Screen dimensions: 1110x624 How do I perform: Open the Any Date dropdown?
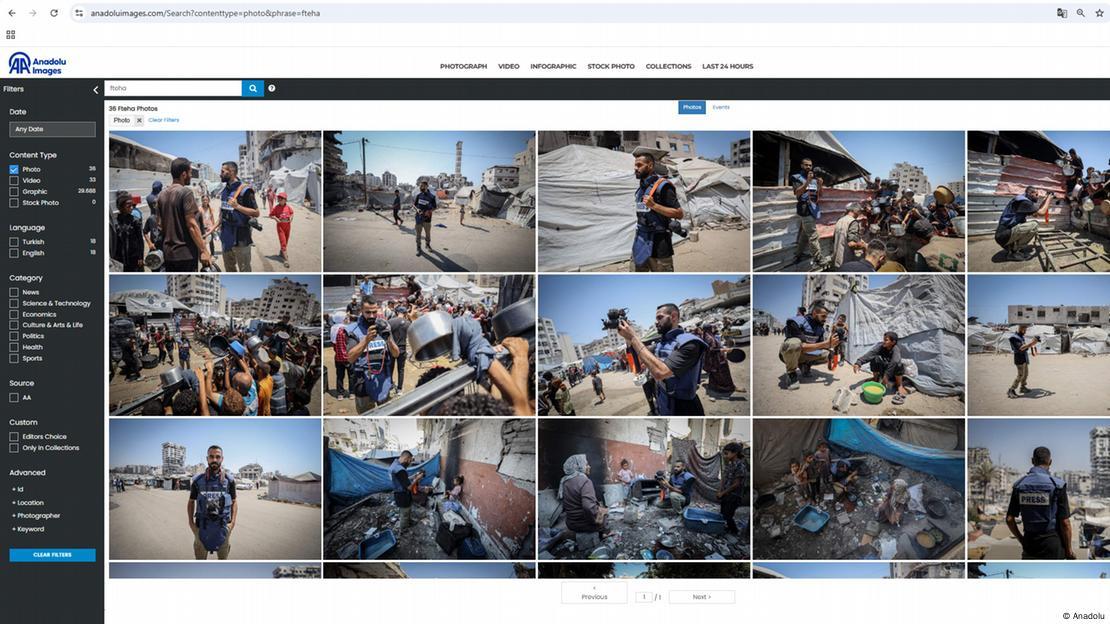(x=52, y=129)
